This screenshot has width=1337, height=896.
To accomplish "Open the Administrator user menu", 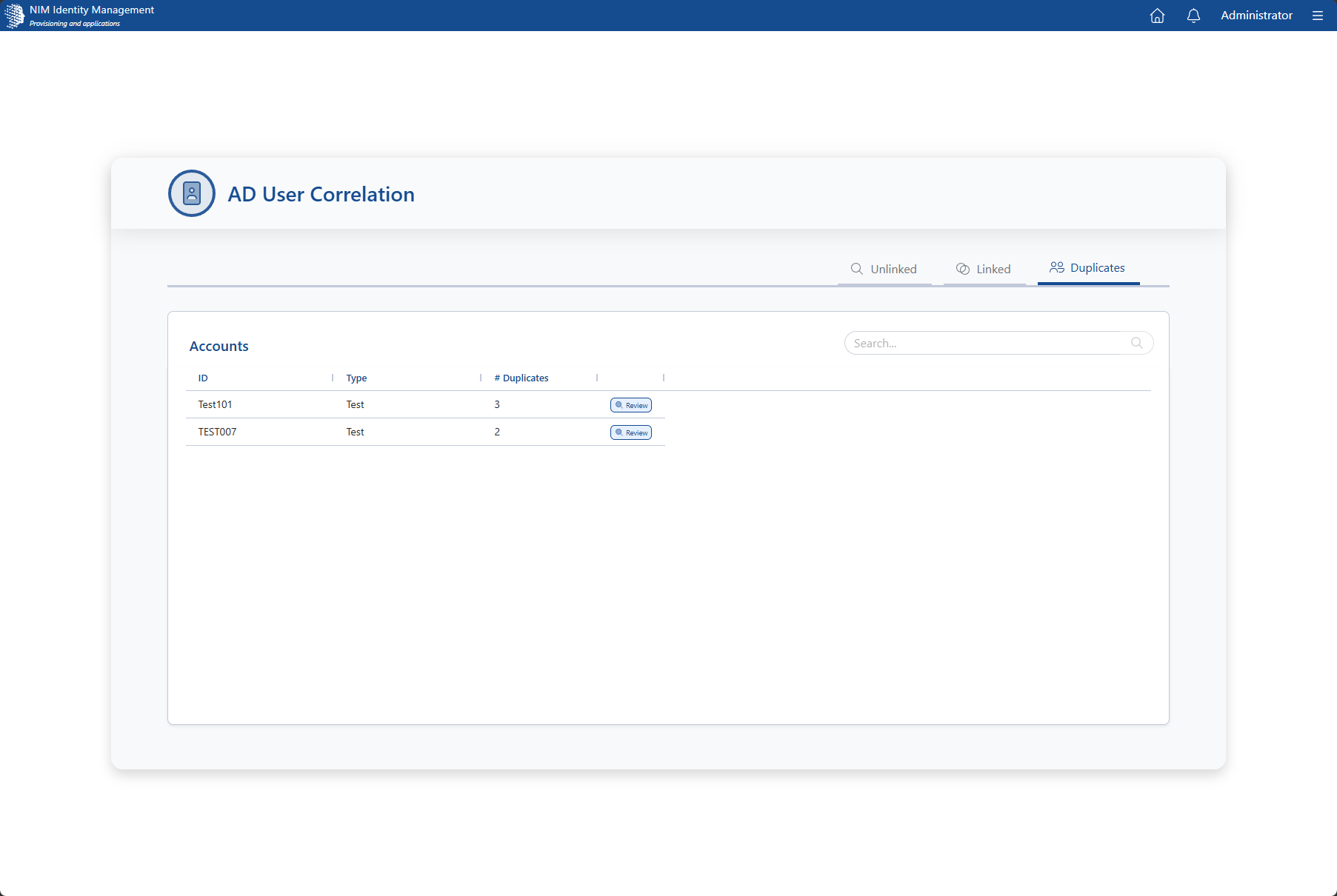I will point(1256,16).
